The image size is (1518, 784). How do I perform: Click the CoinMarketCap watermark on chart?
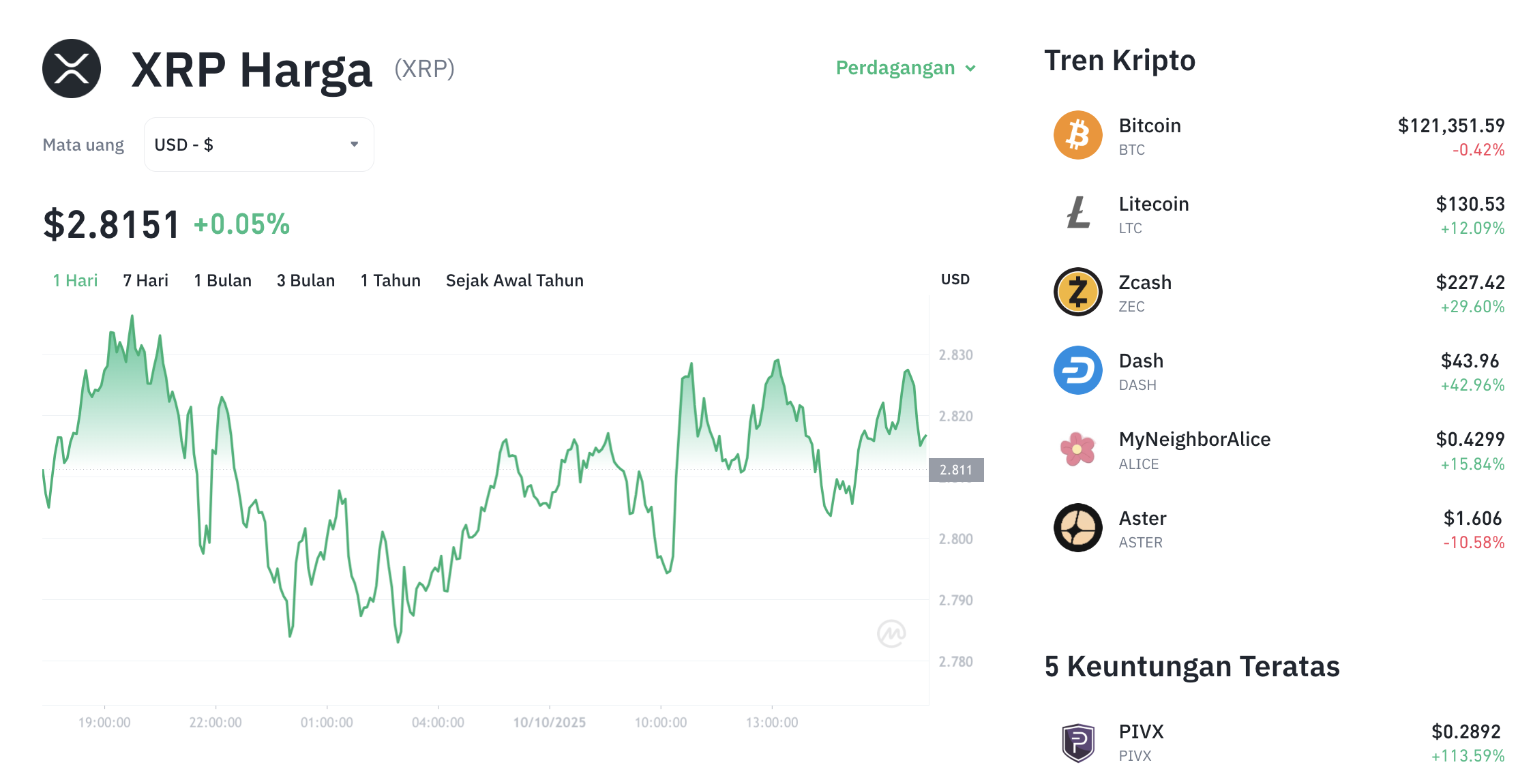click(891, 633)
